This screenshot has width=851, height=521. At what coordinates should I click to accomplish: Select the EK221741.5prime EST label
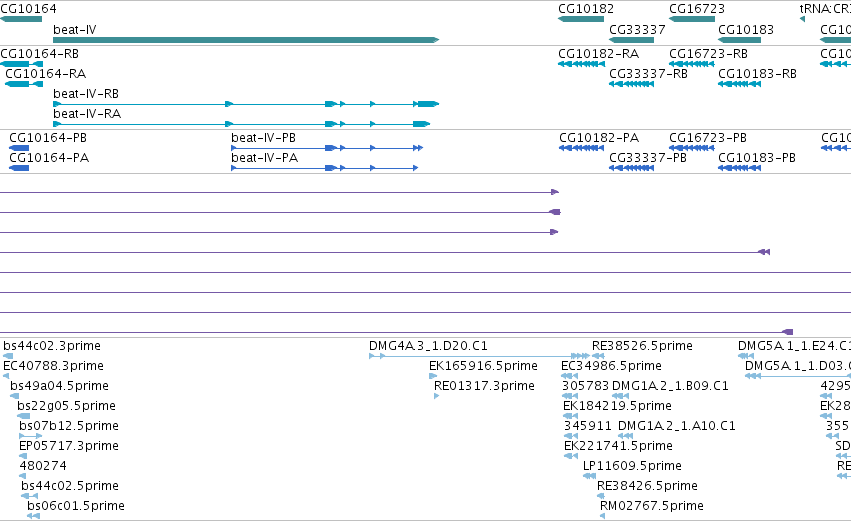[x=618, y=446]
